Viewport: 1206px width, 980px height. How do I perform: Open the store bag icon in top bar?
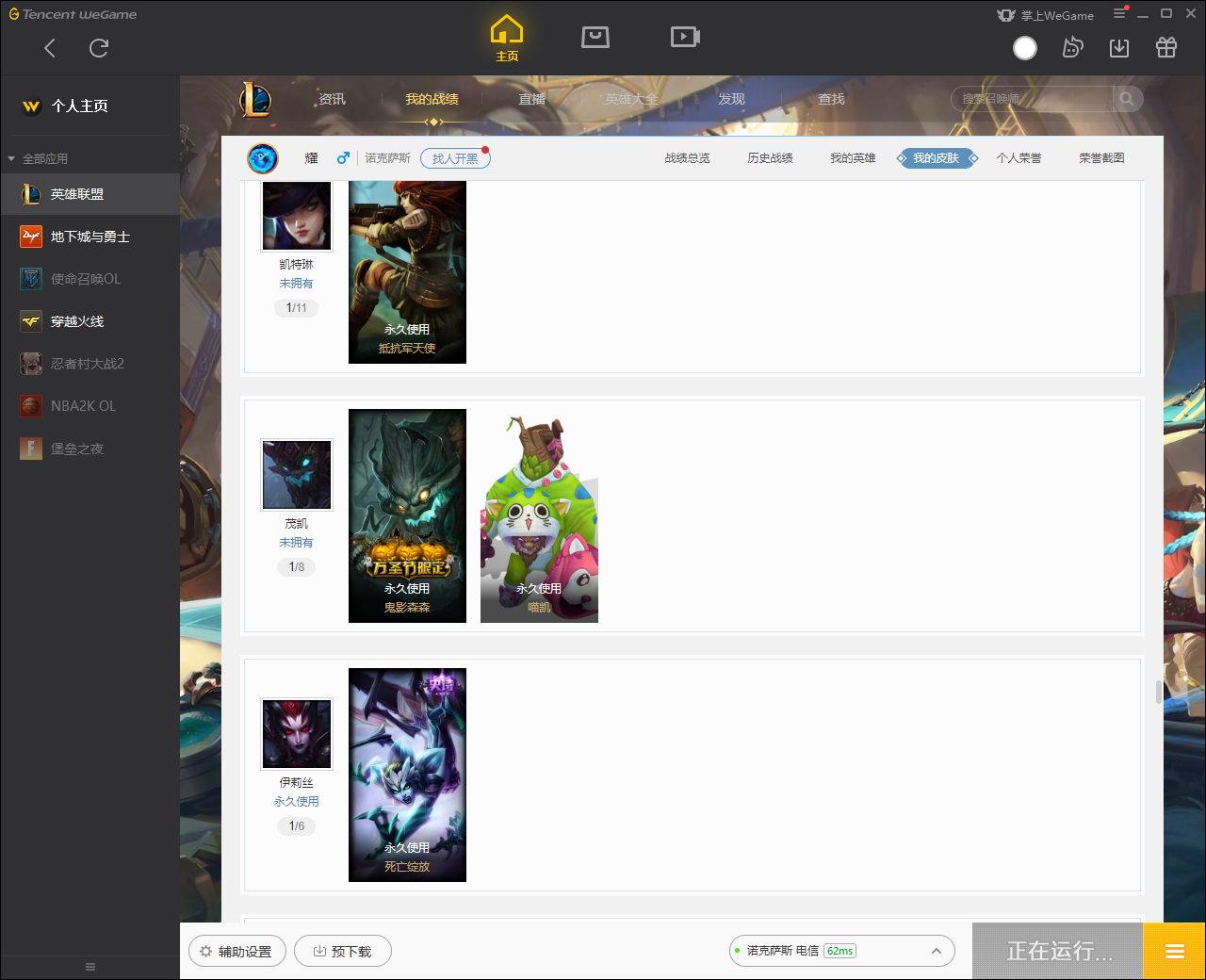[595, 37]
